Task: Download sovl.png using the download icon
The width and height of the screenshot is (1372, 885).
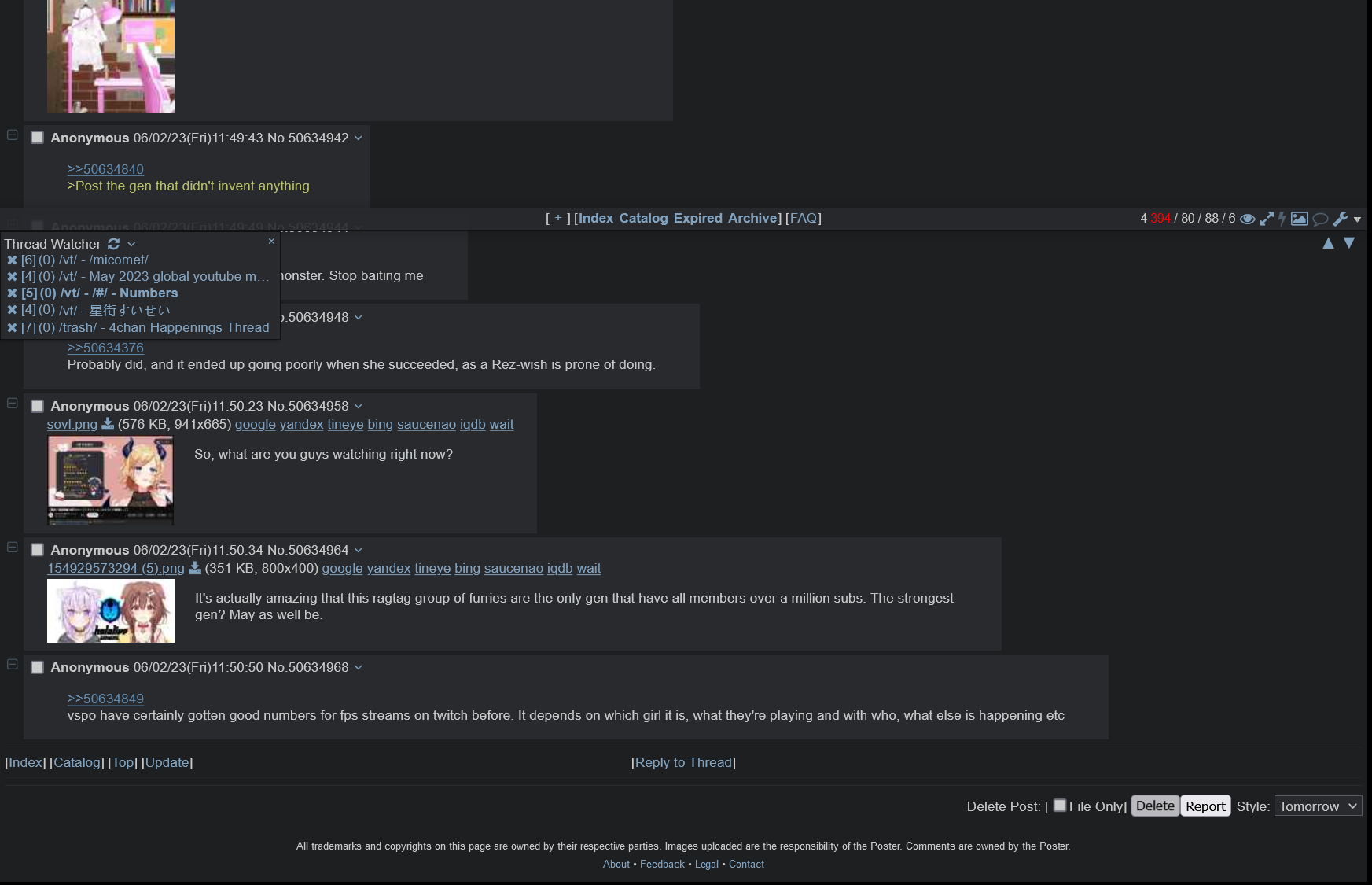Action: click(108, 424)
